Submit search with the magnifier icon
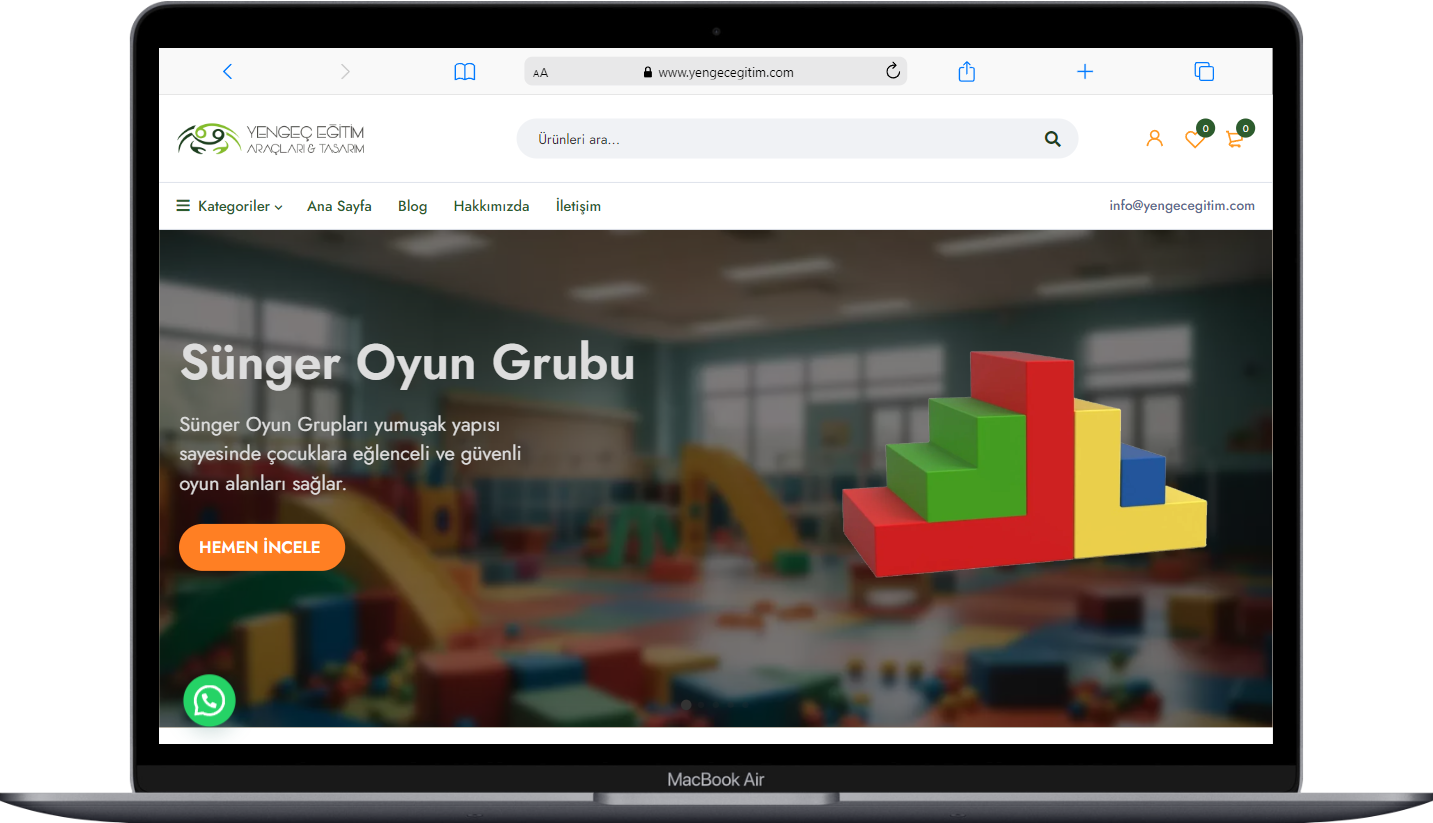The image size is (1433, 823). [x=1052, y=139]
